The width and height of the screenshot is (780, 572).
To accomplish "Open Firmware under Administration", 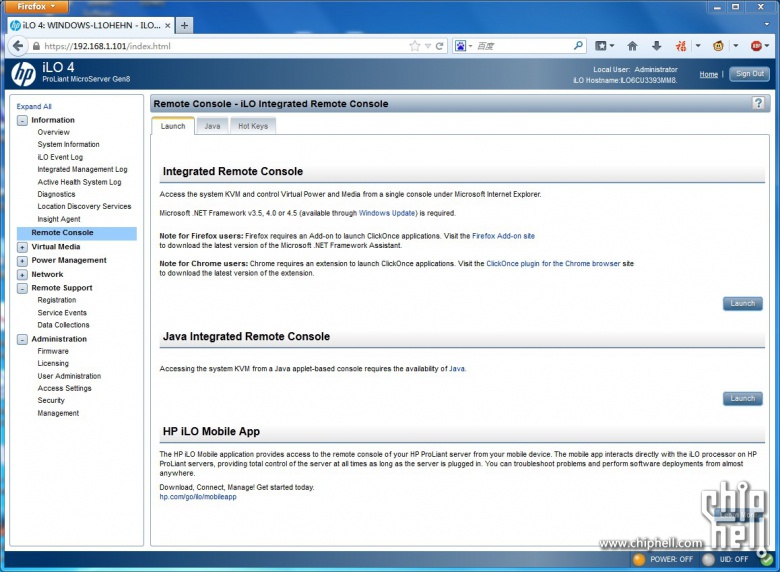I will pos(53,351).
